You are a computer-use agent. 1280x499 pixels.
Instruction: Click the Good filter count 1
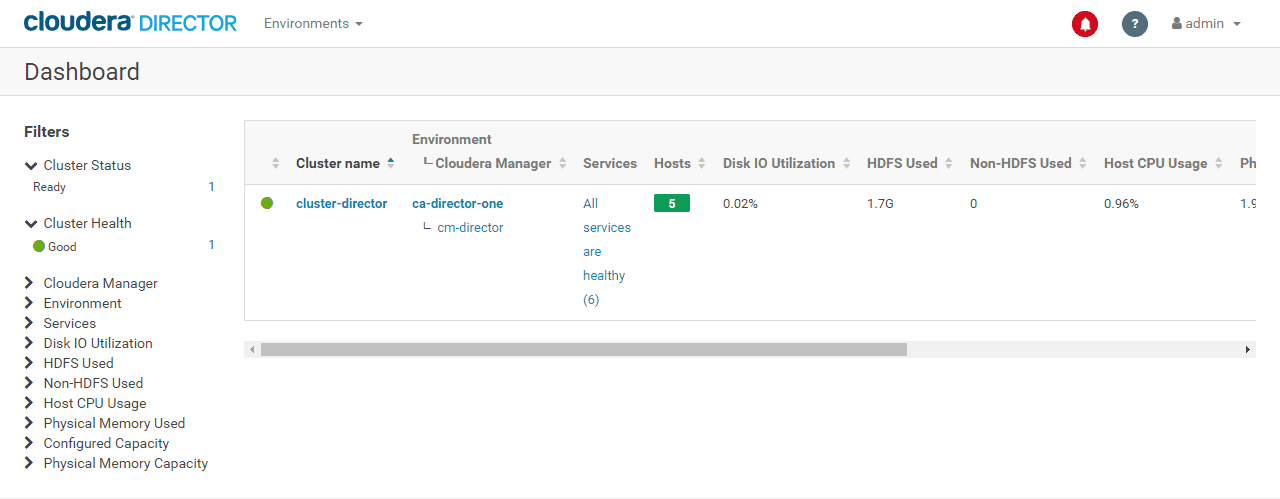[211, 245]
